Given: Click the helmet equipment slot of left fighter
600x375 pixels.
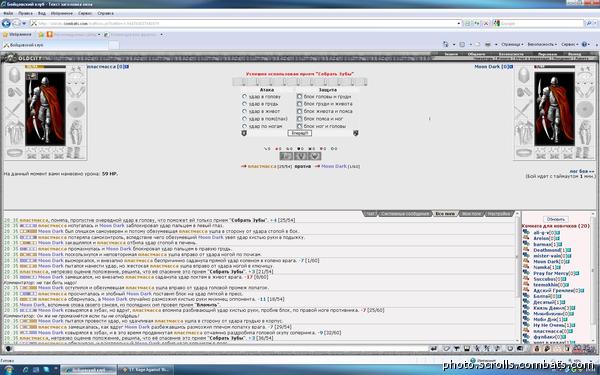Looking at the screenshot, I should pyautogui.click(x=15, y=75).
